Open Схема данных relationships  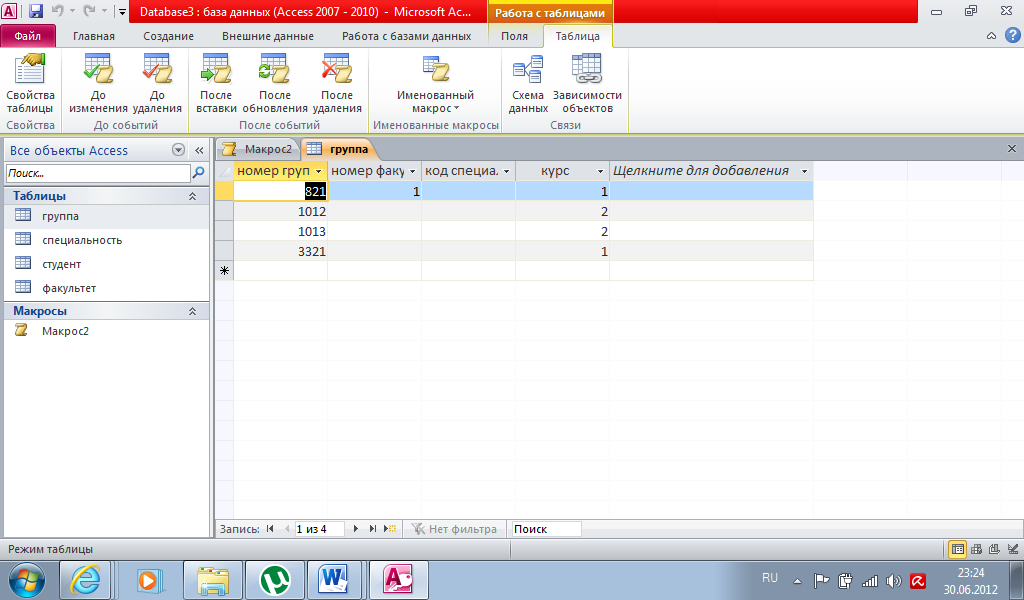pos(528,84)
